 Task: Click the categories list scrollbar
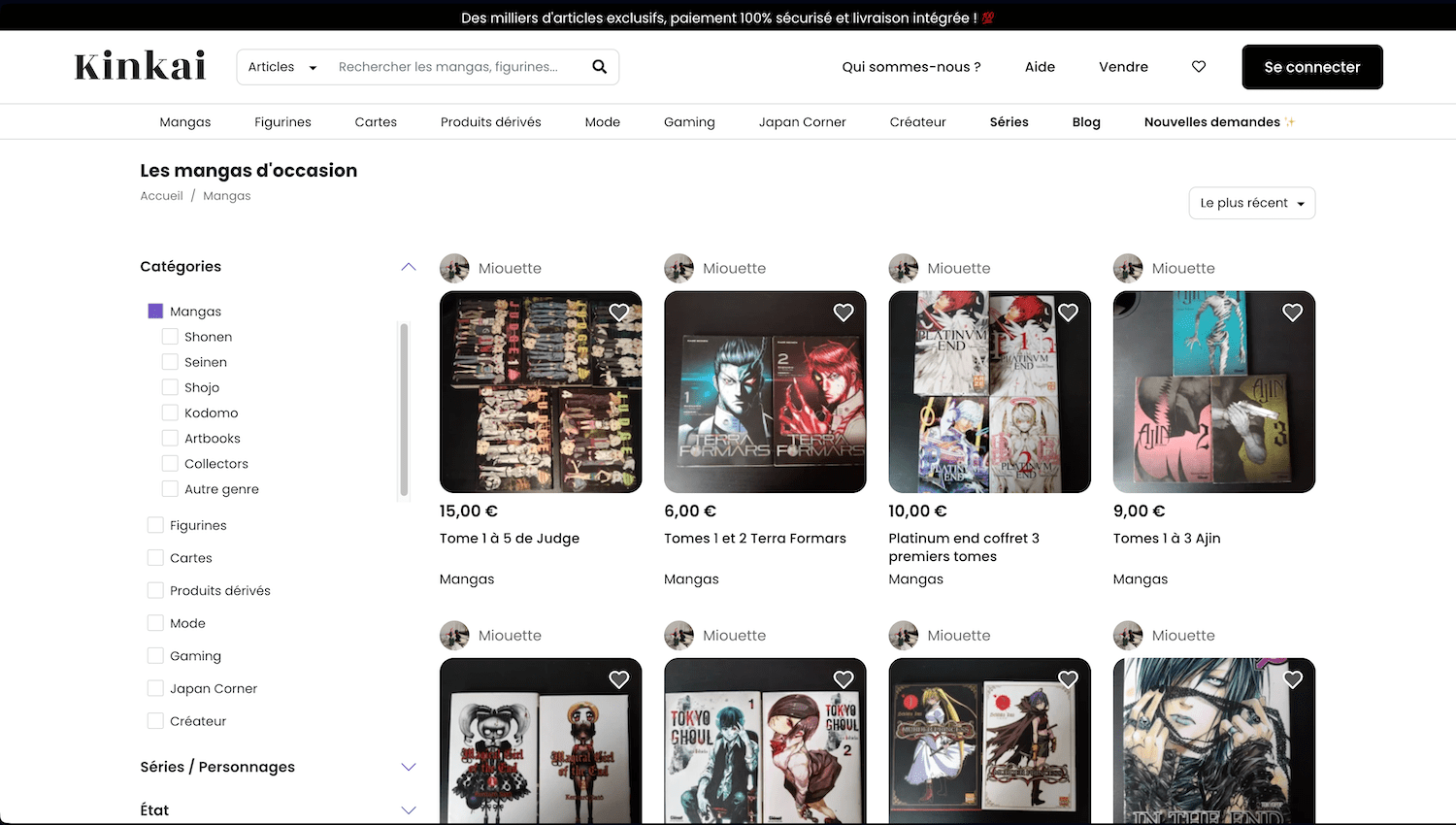pyautogui.click(x=404, y=410)
